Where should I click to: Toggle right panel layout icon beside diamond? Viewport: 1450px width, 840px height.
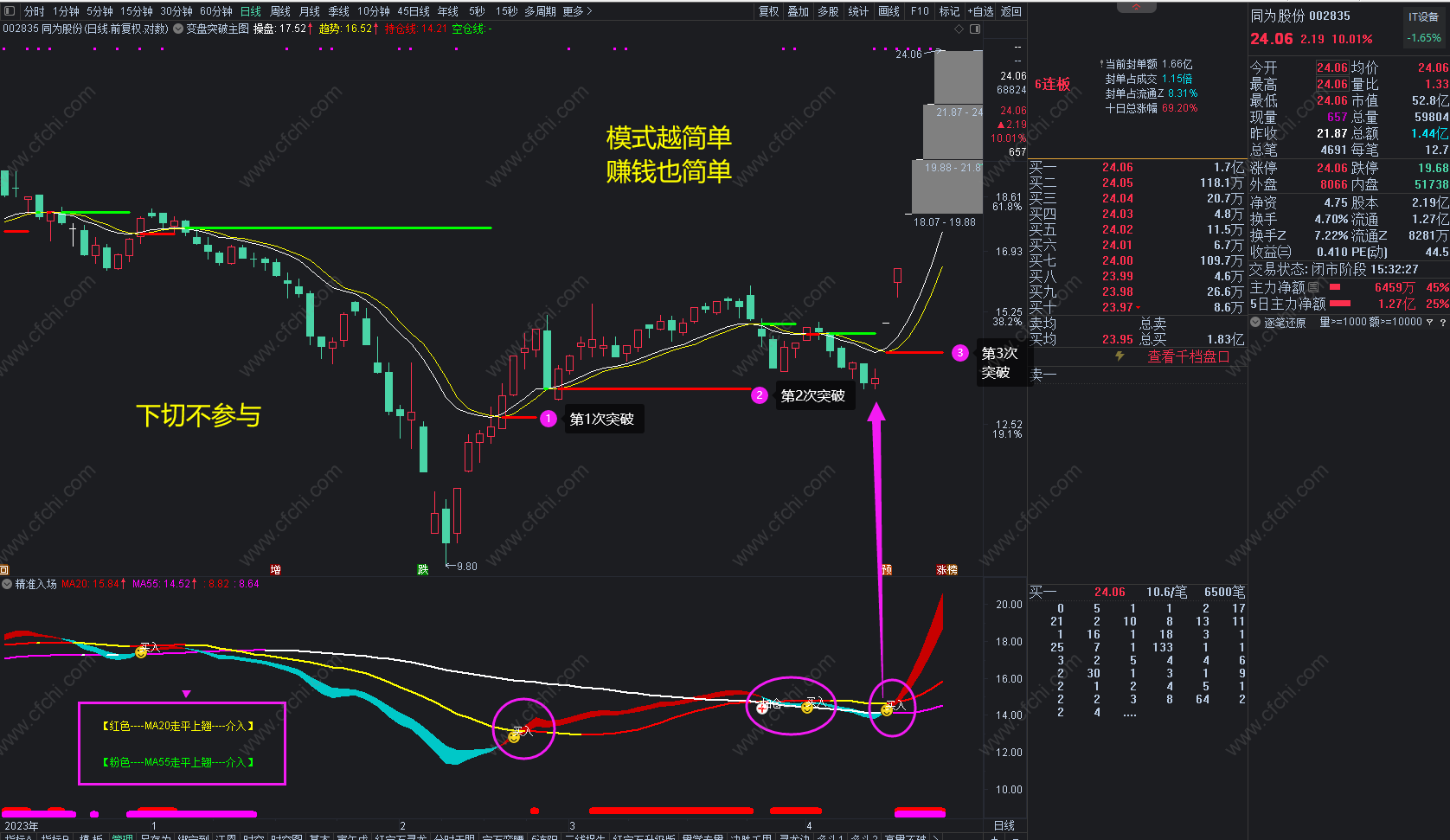click(975, 29)
